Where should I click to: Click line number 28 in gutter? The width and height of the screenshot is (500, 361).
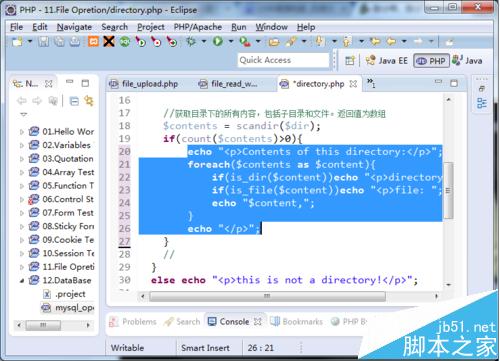(124, 254)
